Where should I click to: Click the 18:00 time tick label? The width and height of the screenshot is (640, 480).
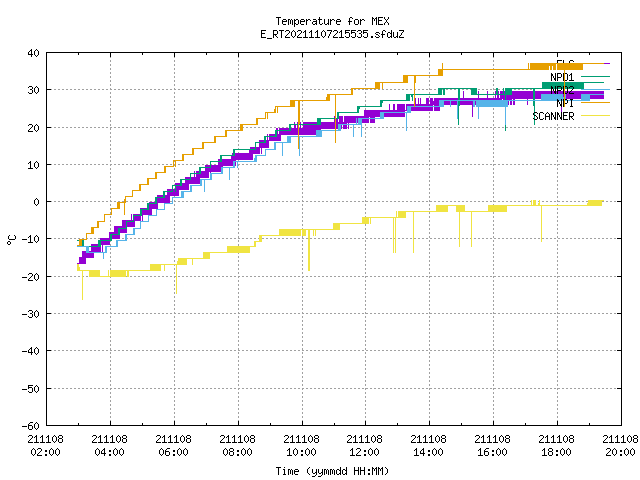(556, 452)
